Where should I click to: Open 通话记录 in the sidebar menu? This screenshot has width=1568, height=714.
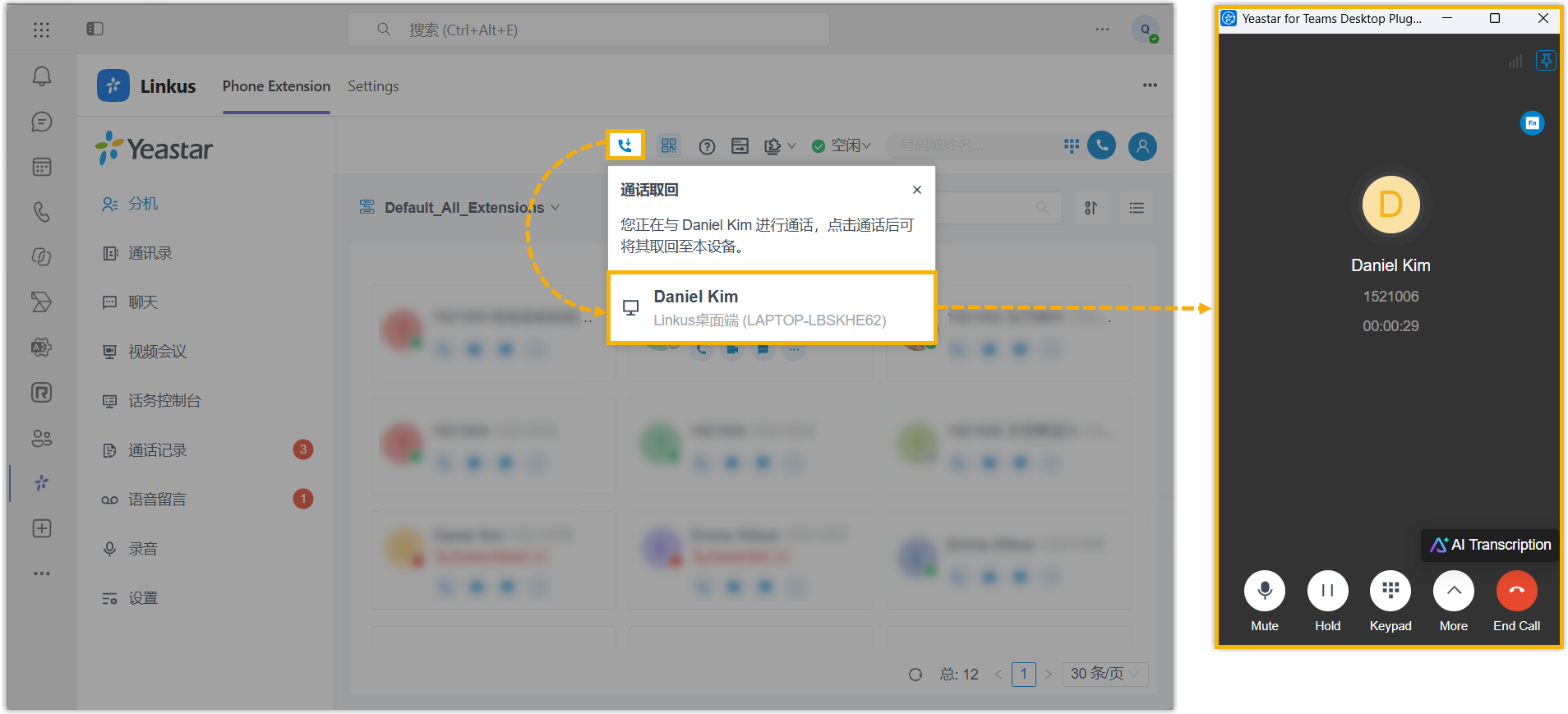pos(156,450)
